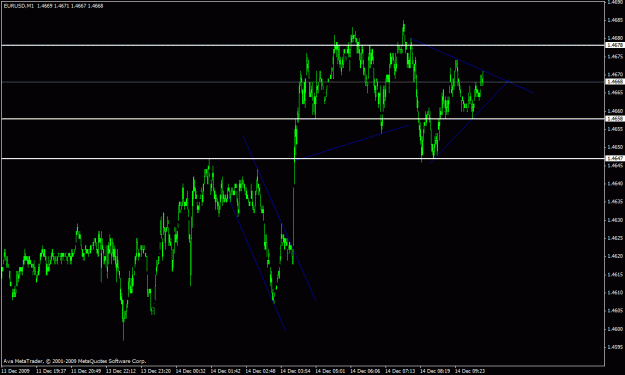Click the 1.4600 price scale label

[615, 329]
